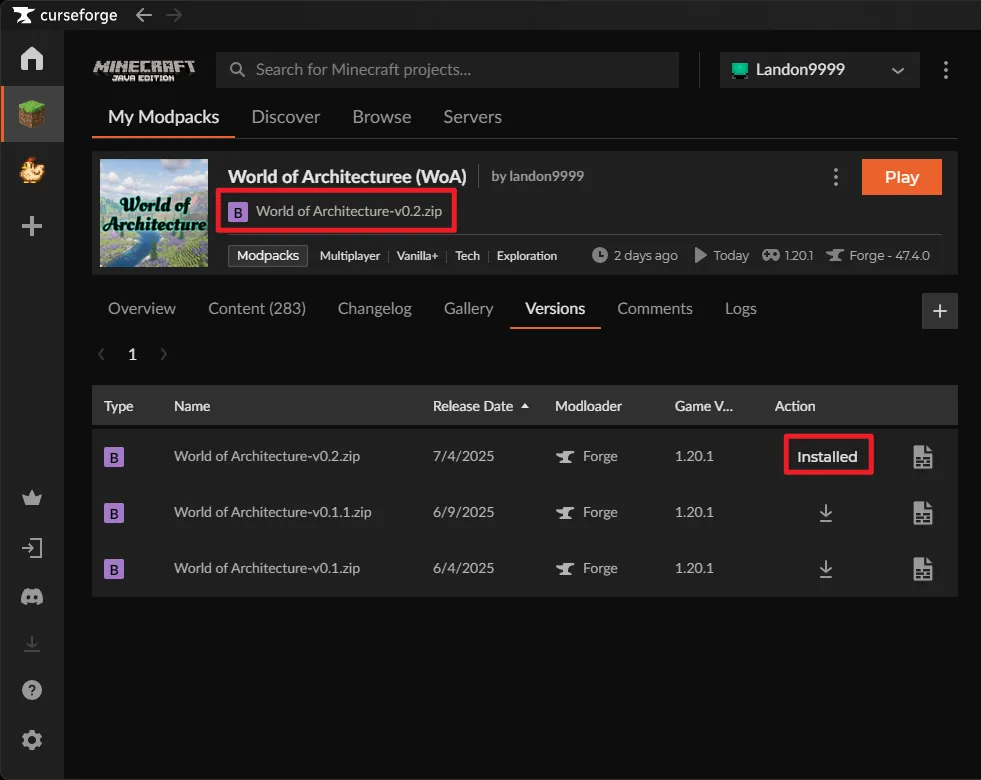Open the Content (283) tab
981x780 pixels.
pyautogui.click(x=257, y=308)
